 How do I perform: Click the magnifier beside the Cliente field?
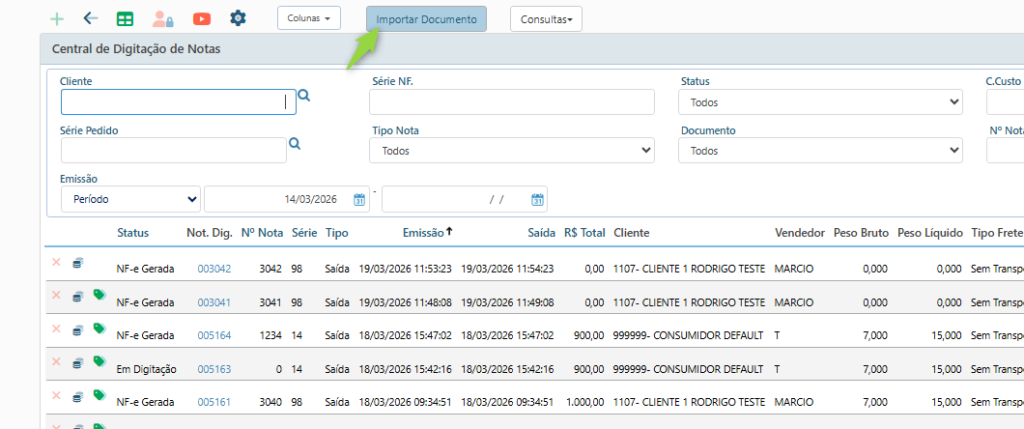[304, 96]
